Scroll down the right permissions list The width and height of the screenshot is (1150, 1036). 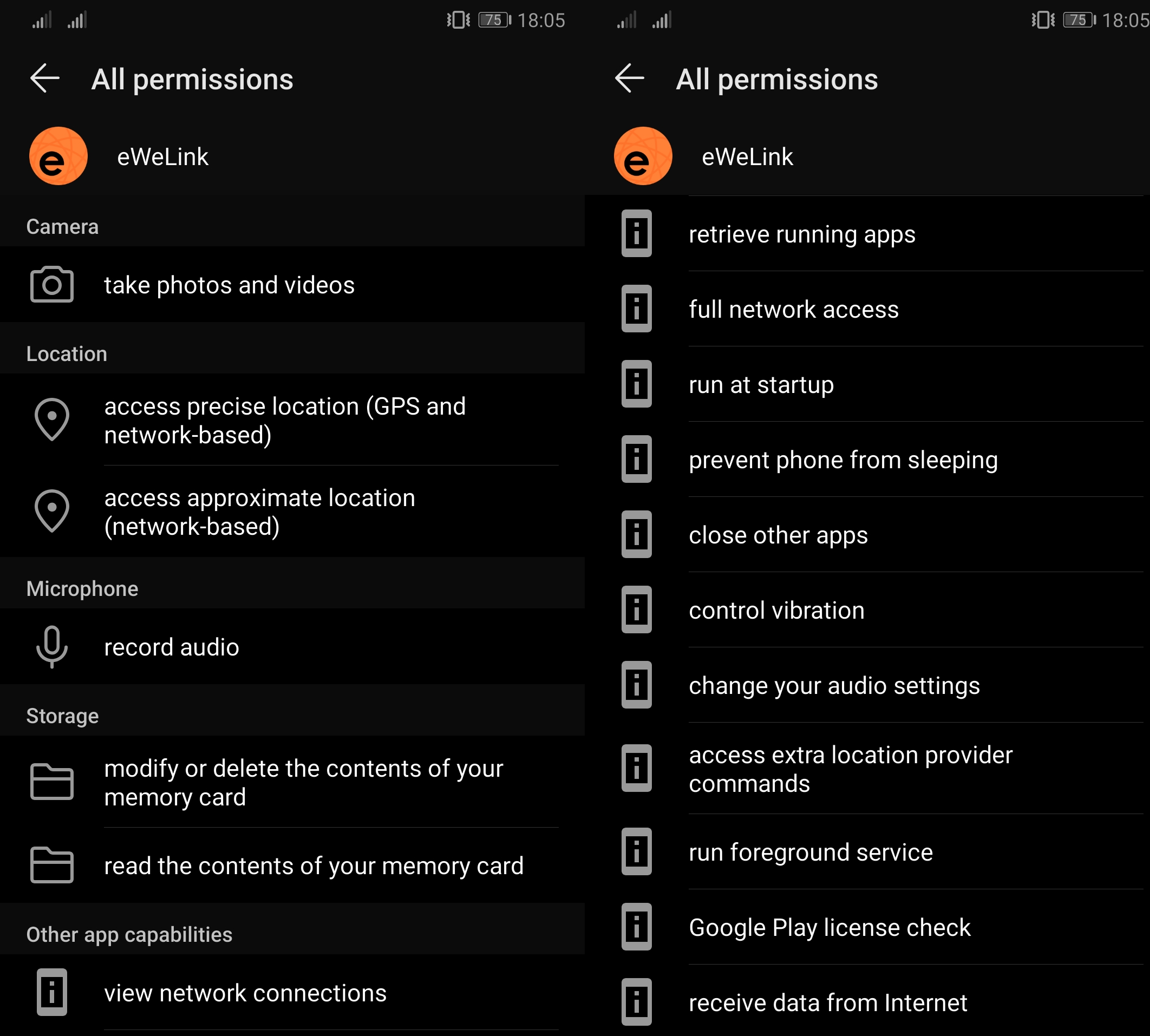862,600
